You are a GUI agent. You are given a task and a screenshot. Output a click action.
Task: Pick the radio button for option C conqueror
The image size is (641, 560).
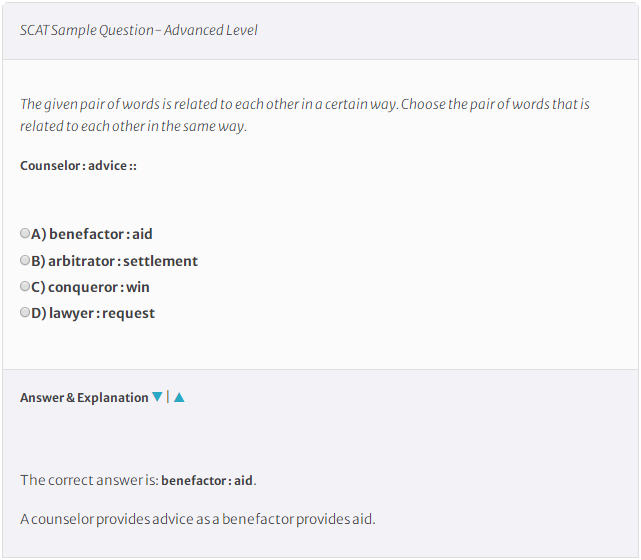click(25, 286)
